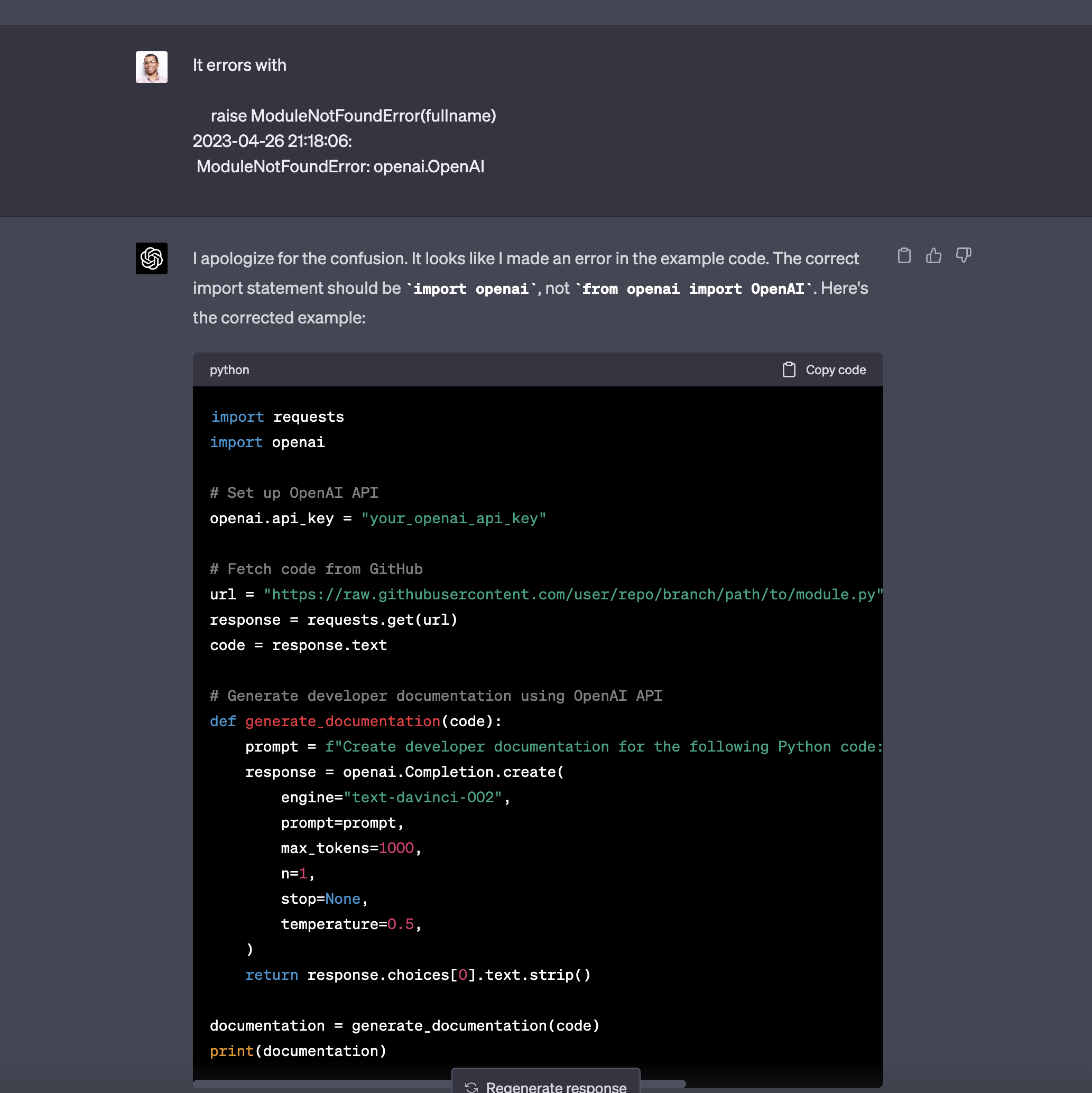Open the GitHub raw URL string in code
This screenshot has width=1092, height=1093.
(x=575, y=594)
